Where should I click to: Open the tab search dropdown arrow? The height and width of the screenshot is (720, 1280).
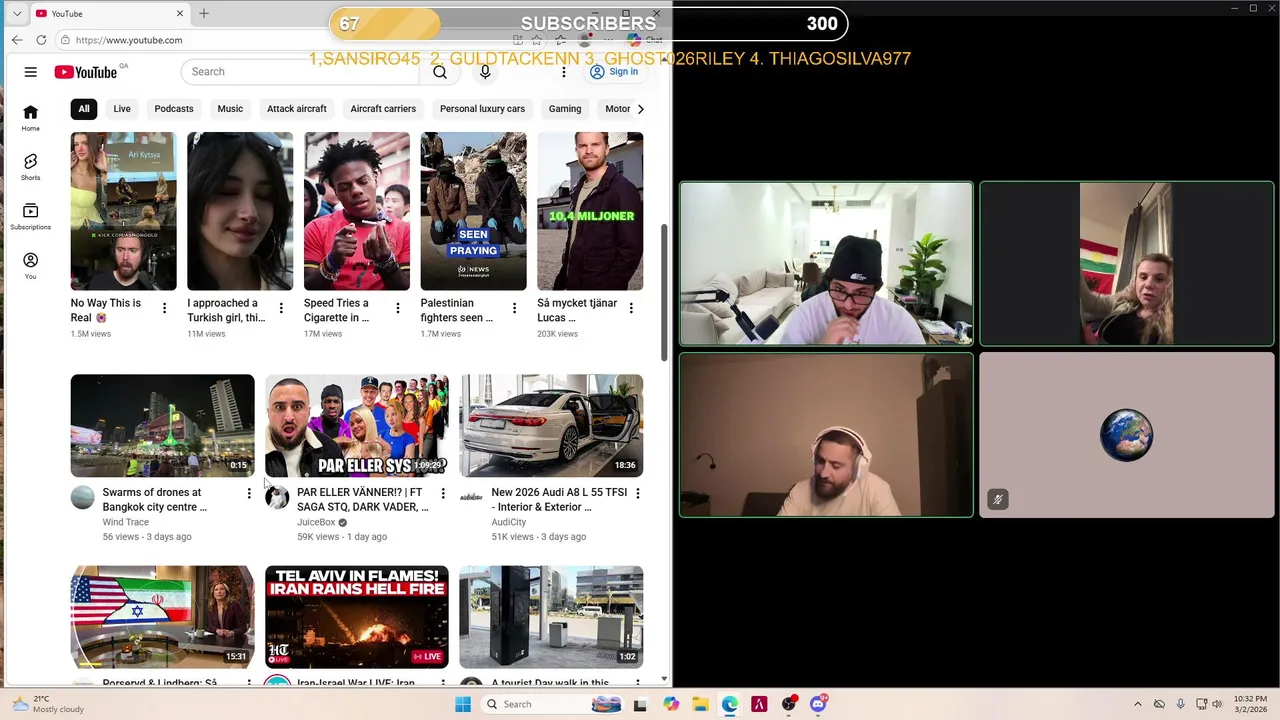coord(17,13)
